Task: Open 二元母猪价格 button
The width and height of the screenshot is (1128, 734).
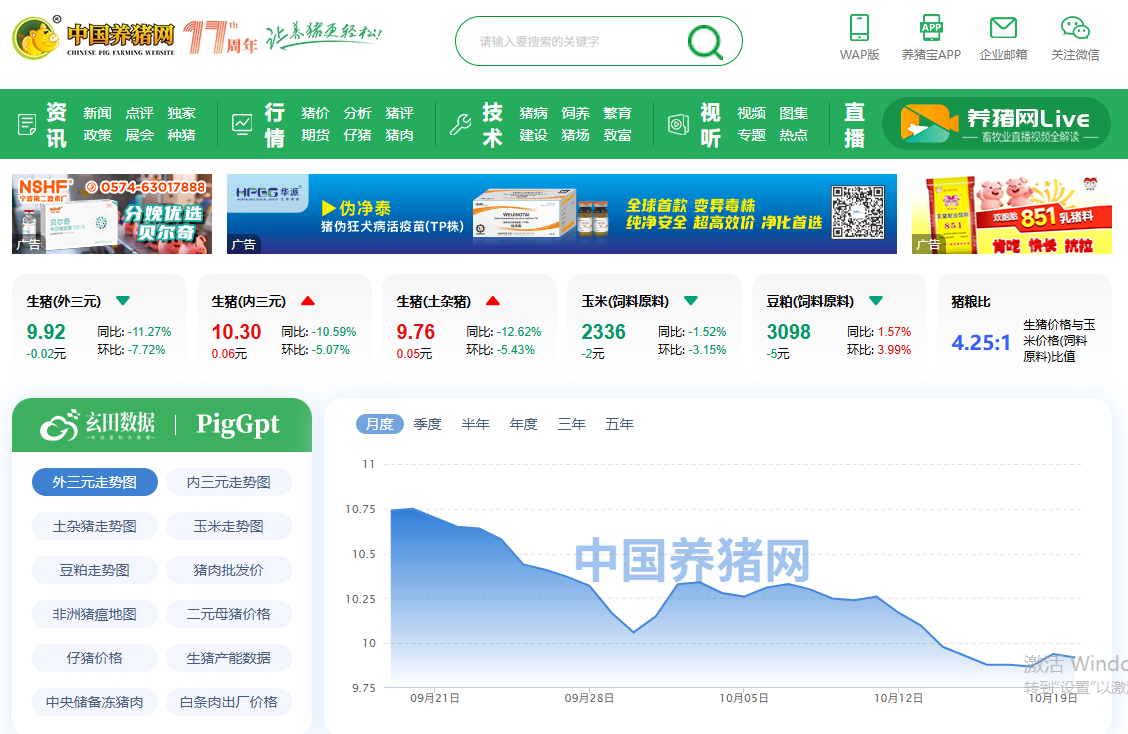Action: pos(229,614)
